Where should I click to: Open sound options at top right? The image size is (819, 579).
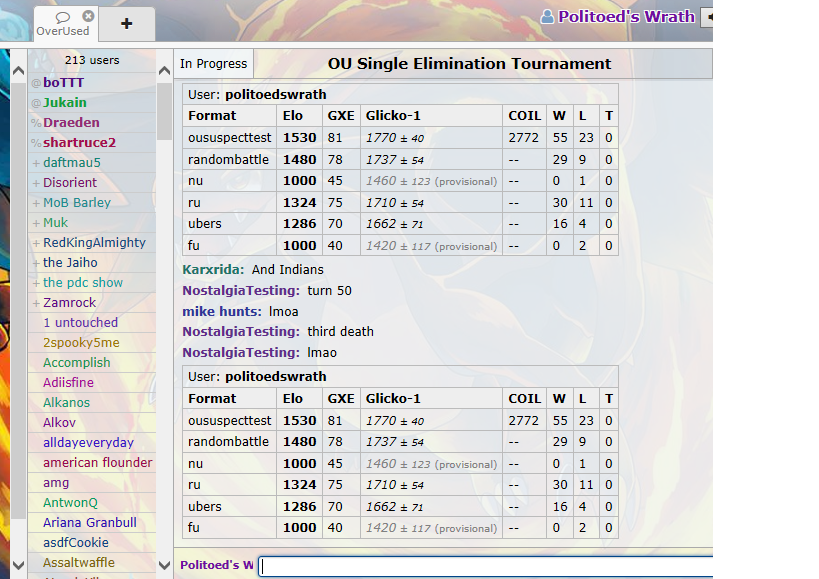click(x=706, y=17)
